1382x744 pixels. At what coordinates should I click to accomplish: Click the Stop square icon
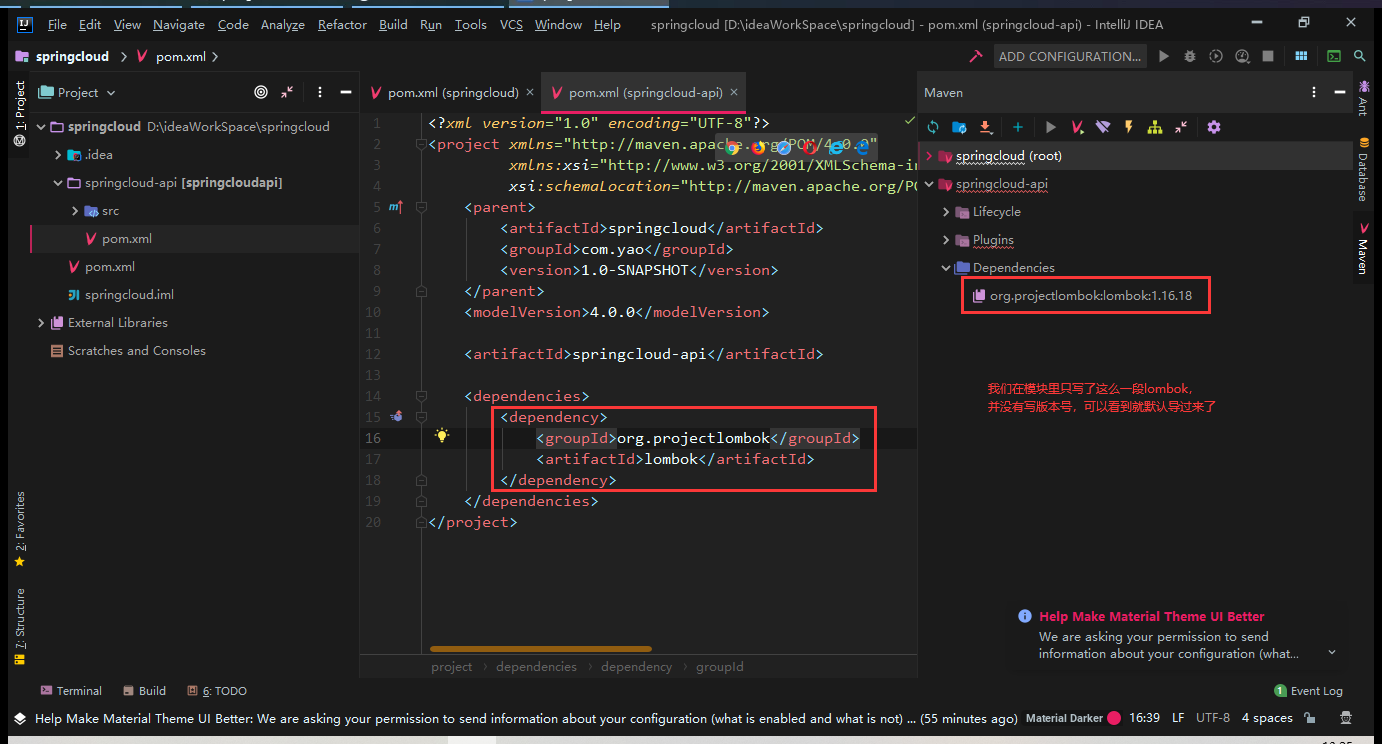click(1268, 56)
